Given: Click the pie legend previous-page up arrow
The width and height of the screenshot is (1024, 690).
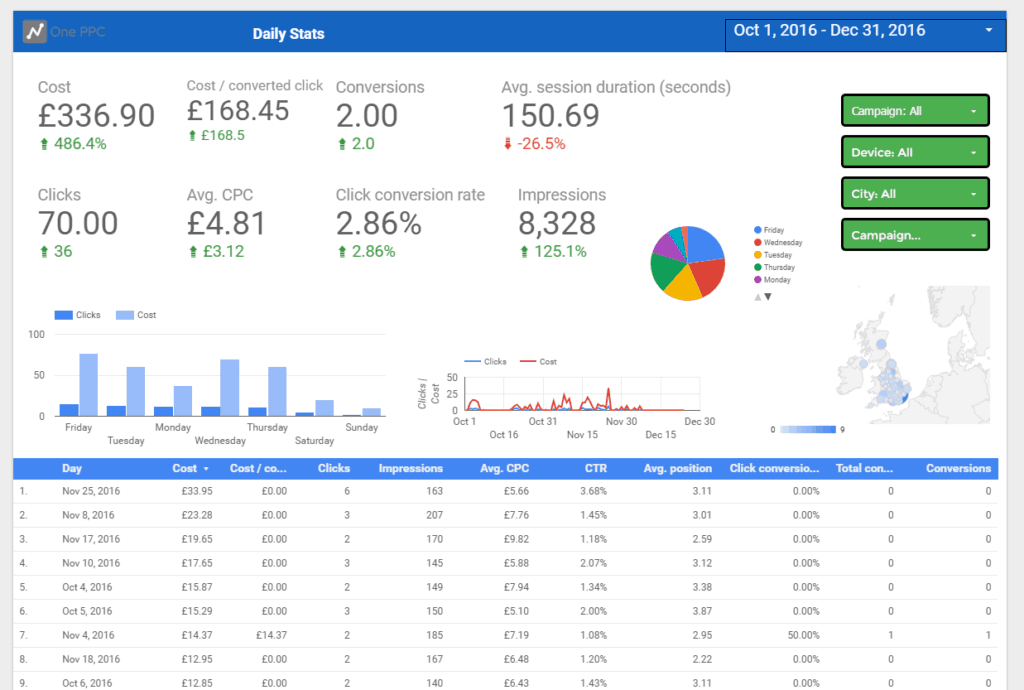Looking at the screenshot, I should pyautogui.click(x=757, y=297).
